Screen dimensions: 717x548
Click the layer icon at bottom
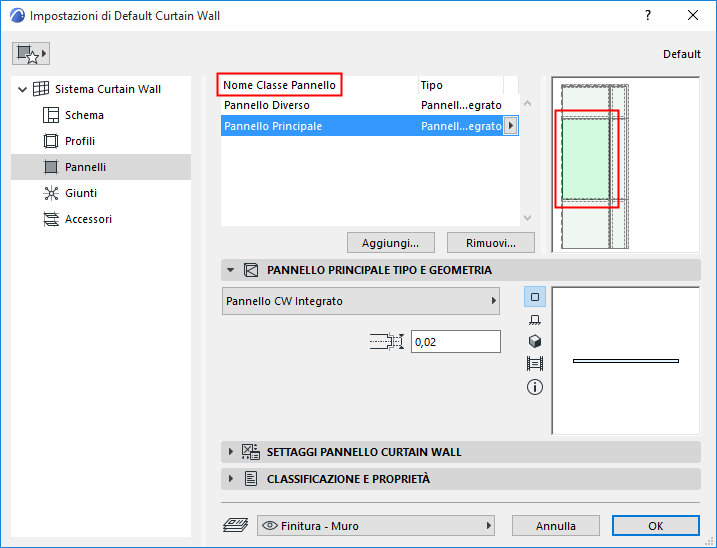(235, 526)
